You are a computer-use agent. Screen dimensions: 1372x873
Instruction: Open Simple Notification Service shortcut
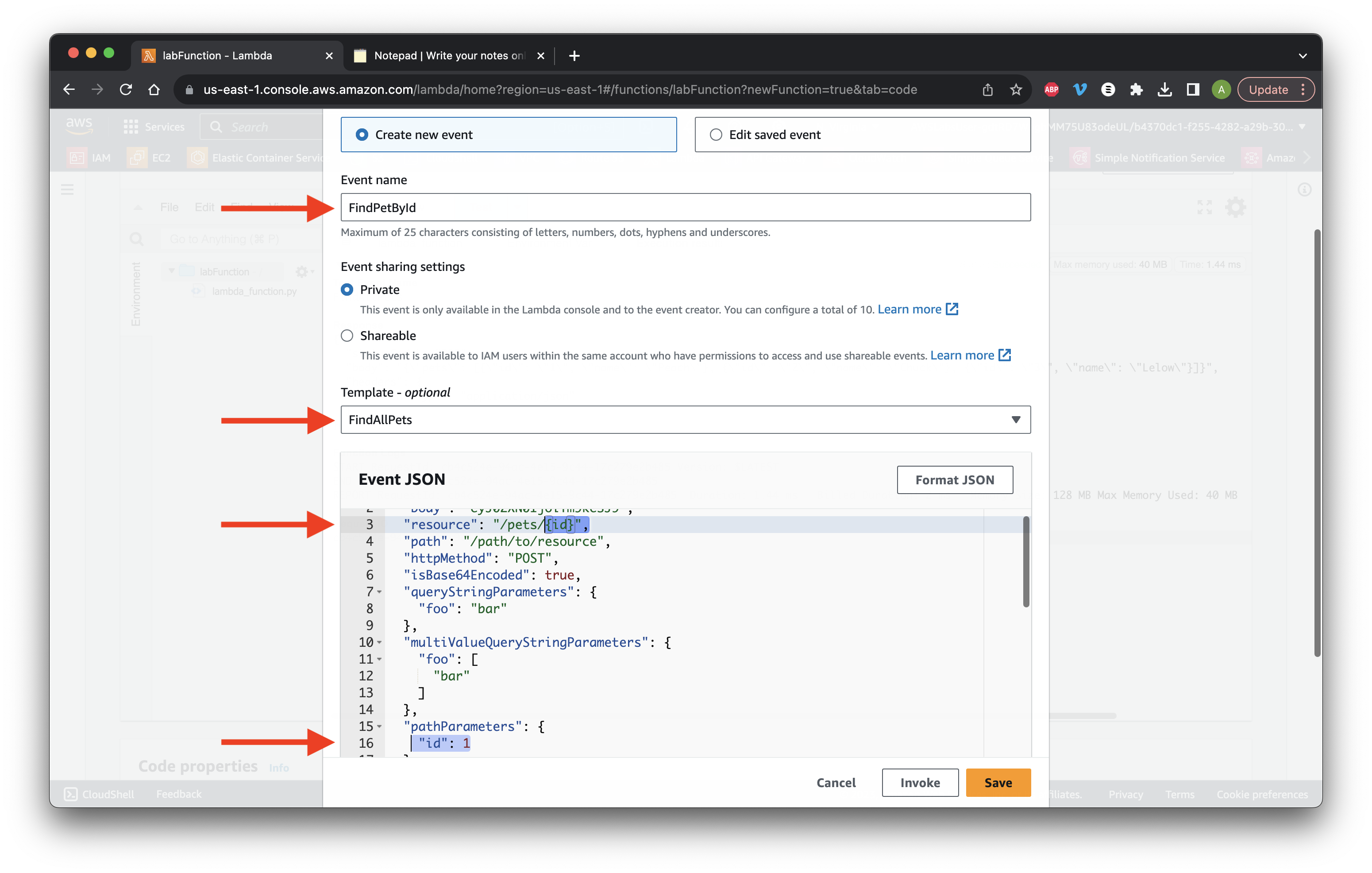tap(1148, 158)
